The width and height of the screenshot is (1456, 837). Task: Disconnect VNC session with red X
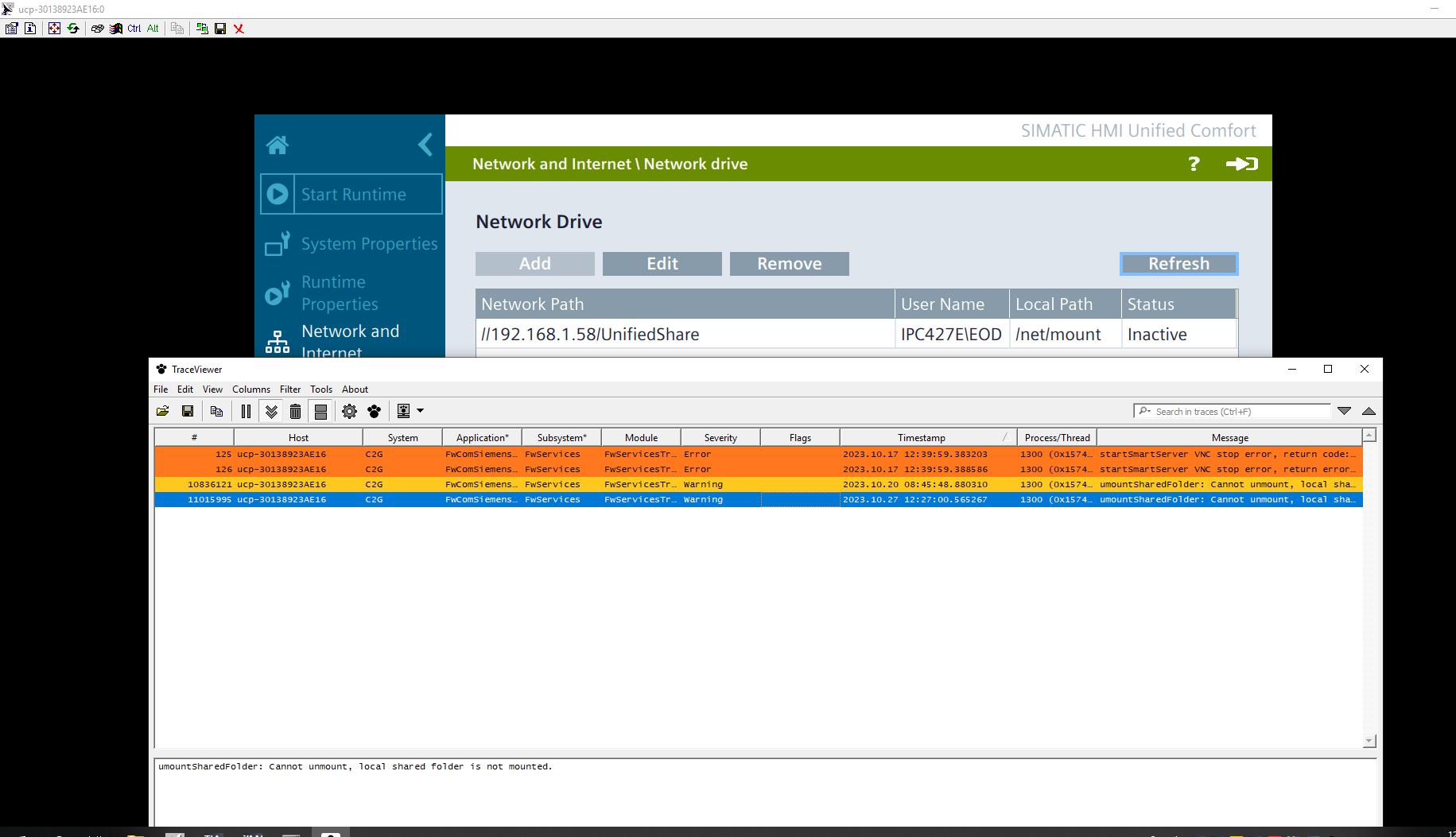(x=239, y=29)
